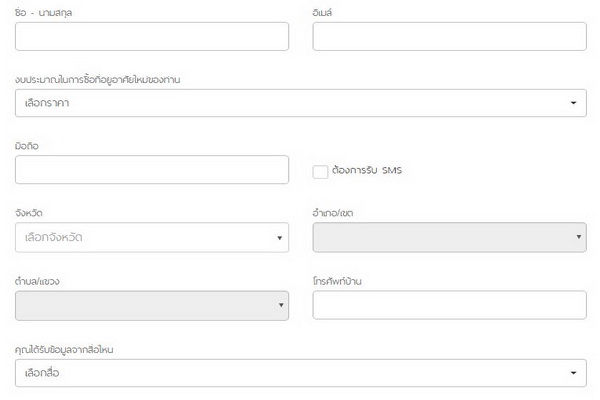The width and height of the screenshot is (600, 400).
Task: Click the อีเมล์ label above the field
Action: 323,12
